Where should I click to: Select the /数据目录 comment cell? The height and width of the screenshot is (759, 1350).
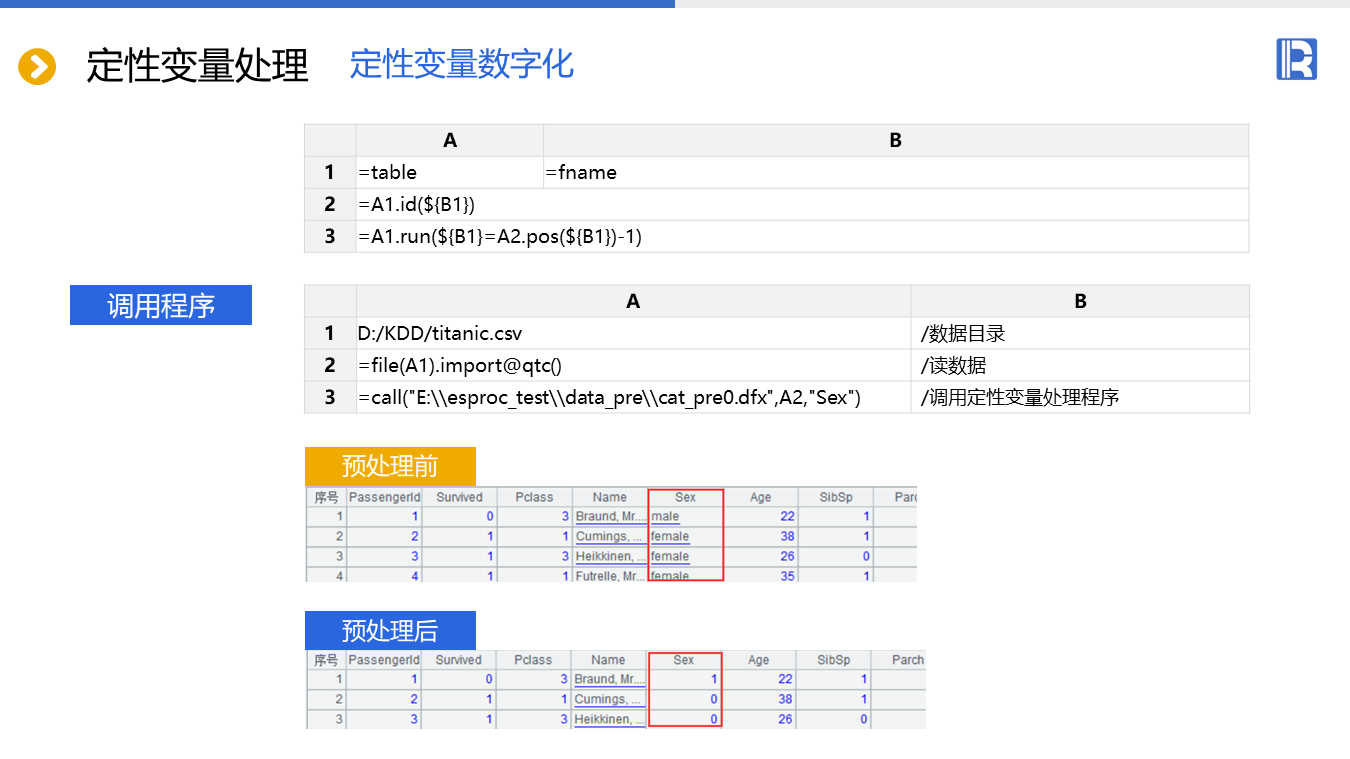[x=1080, y=333]
